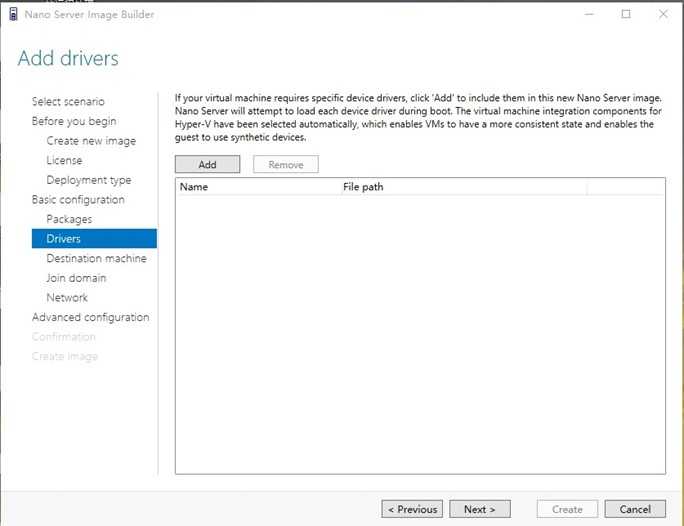
Task: Open the Join domain step
Action: (x=76, y=278)
